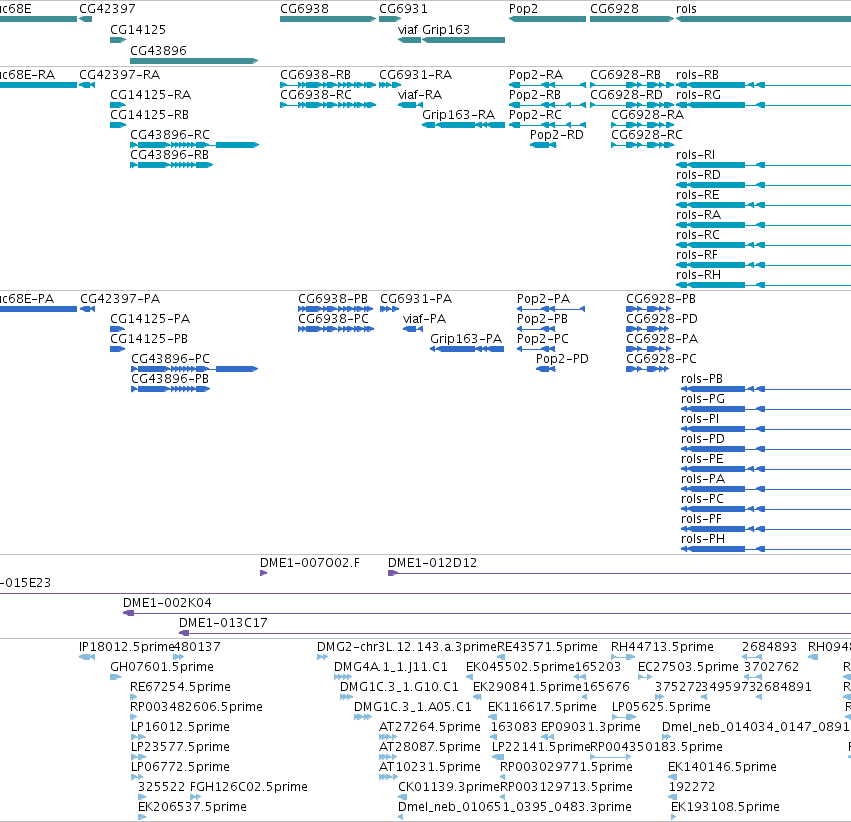Click the CG42397 gene label
Viewport: 851px width, 822px height.
click(107, 9)
